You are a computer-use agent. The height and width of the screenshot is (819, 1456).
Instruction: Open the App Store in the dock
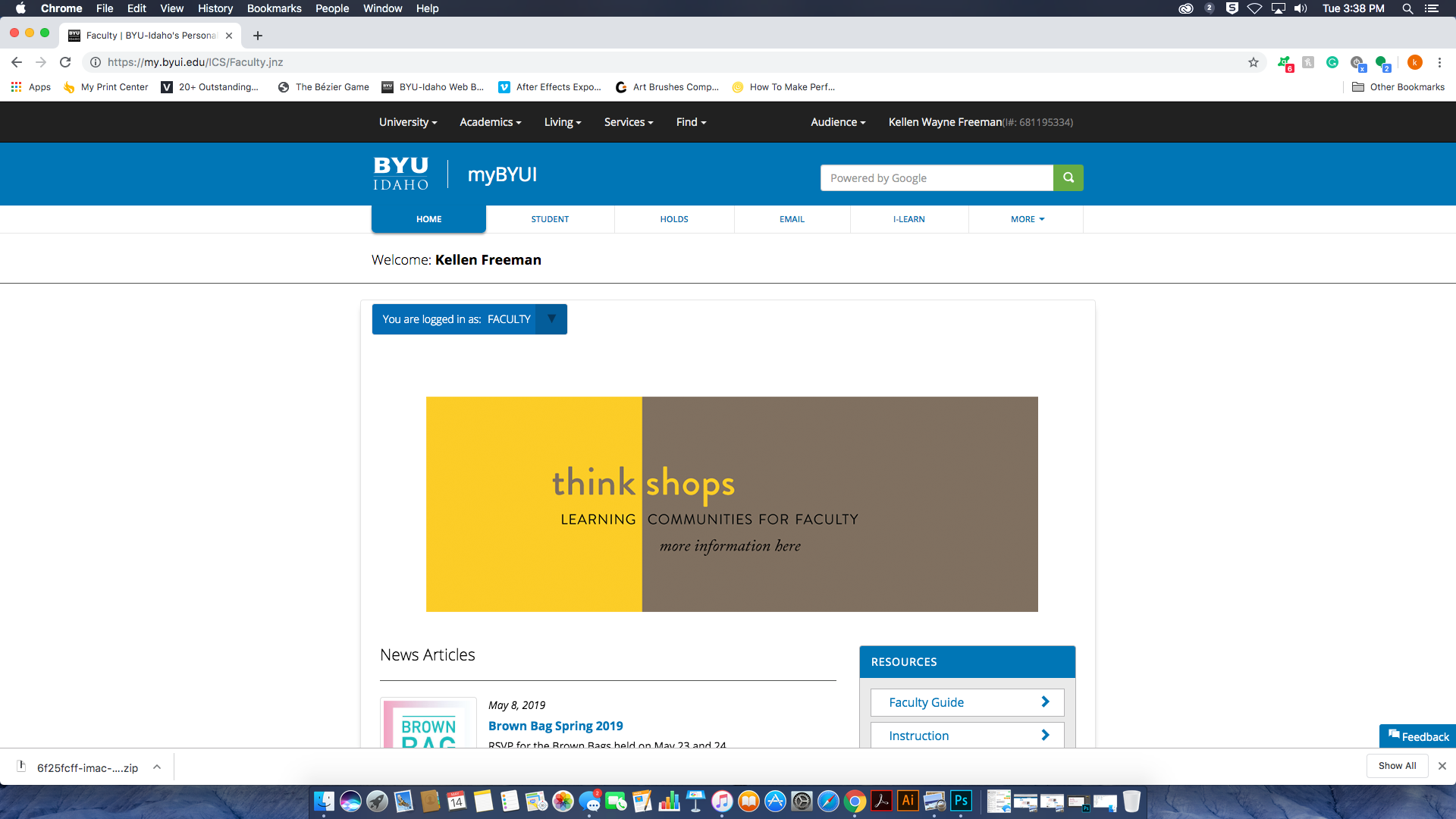point(775,801)
